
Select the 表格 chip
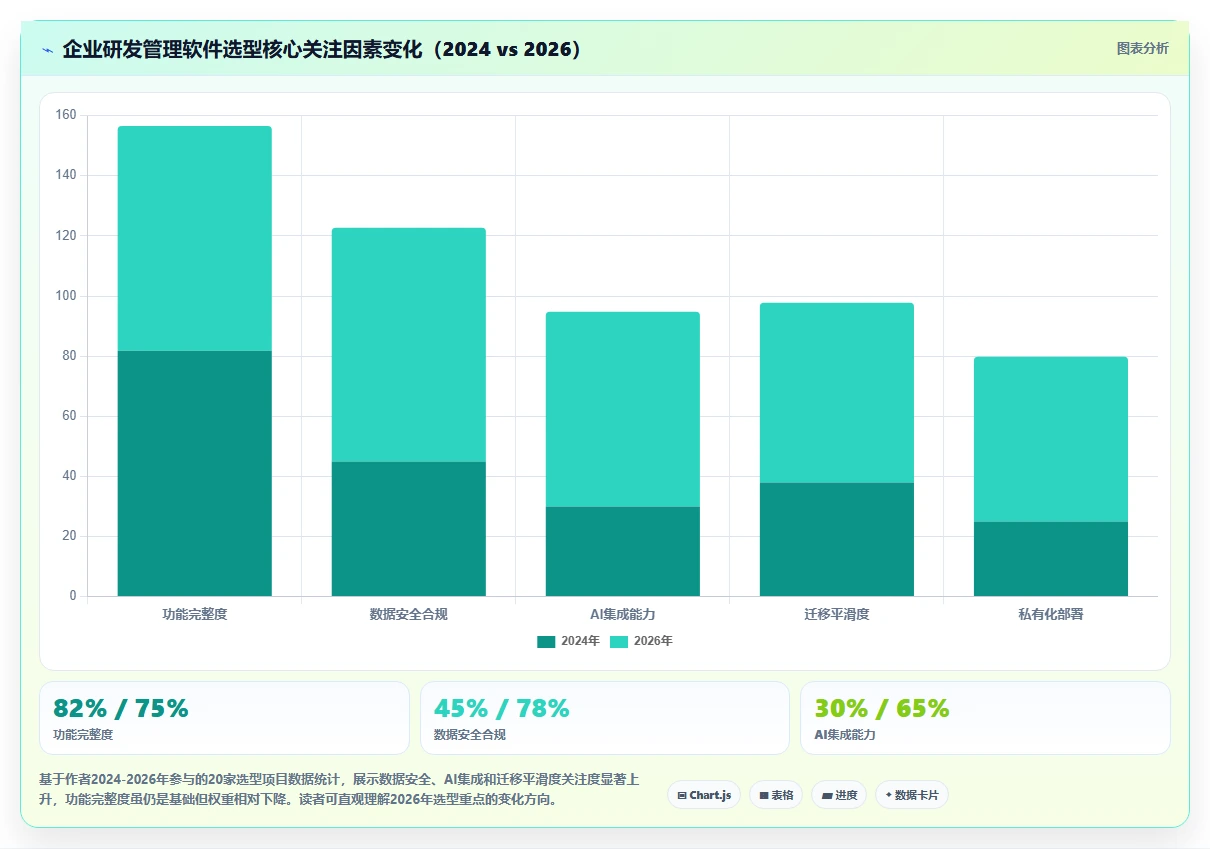(x=776, y=795)
